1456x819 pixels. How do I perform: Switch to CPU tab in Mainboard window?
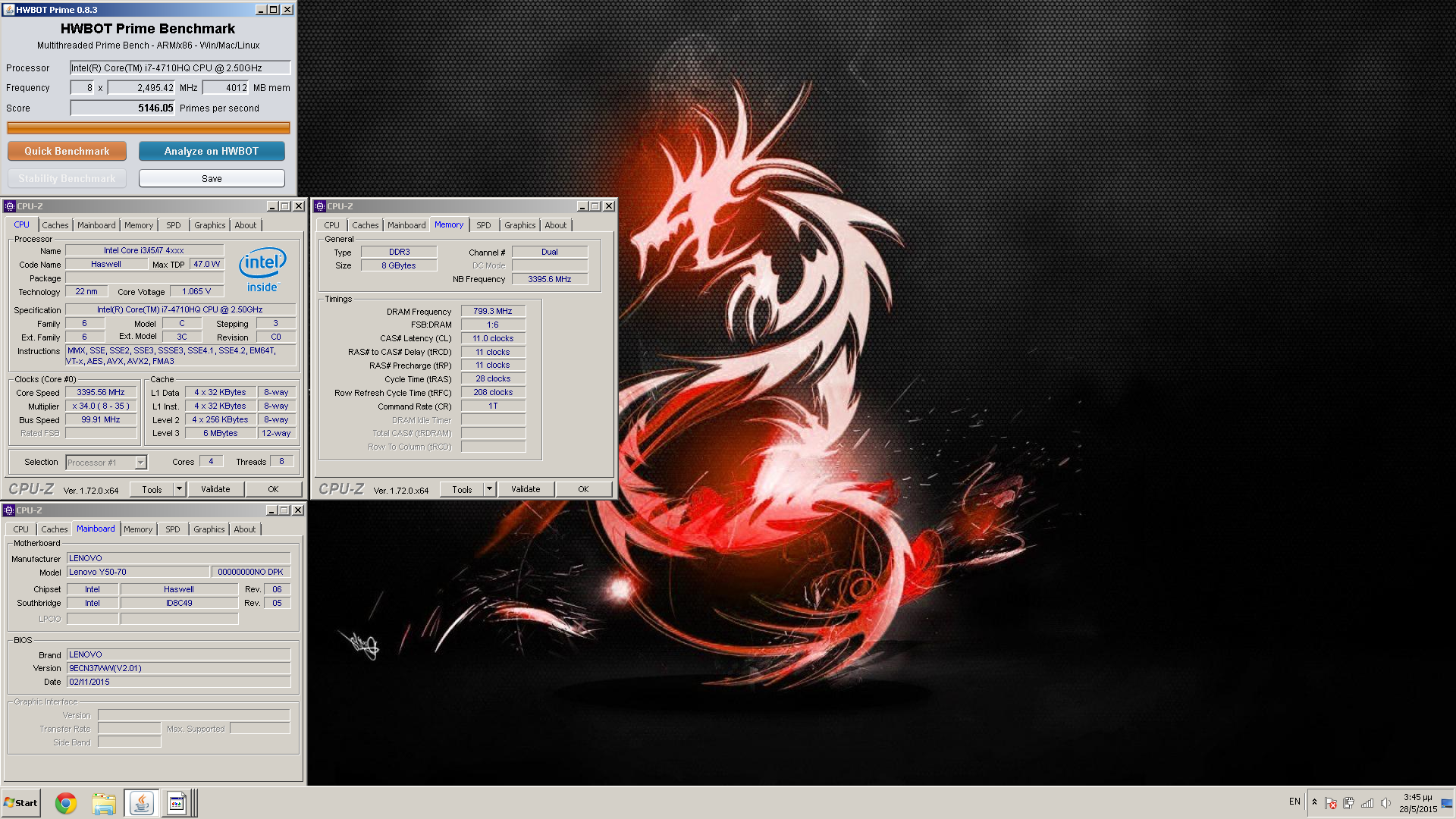[x=20, y=529]
